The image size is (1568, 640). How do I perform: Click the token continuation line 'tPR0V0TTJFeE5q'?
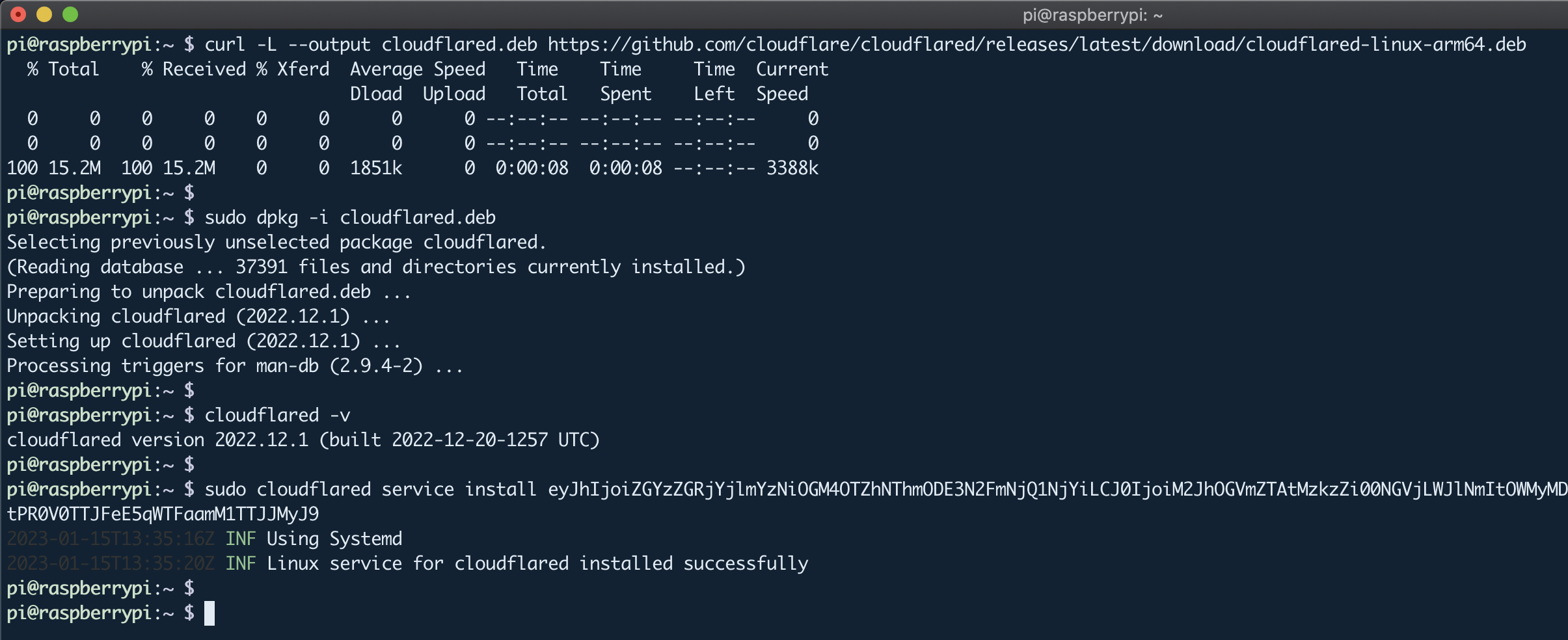point(163,514)
